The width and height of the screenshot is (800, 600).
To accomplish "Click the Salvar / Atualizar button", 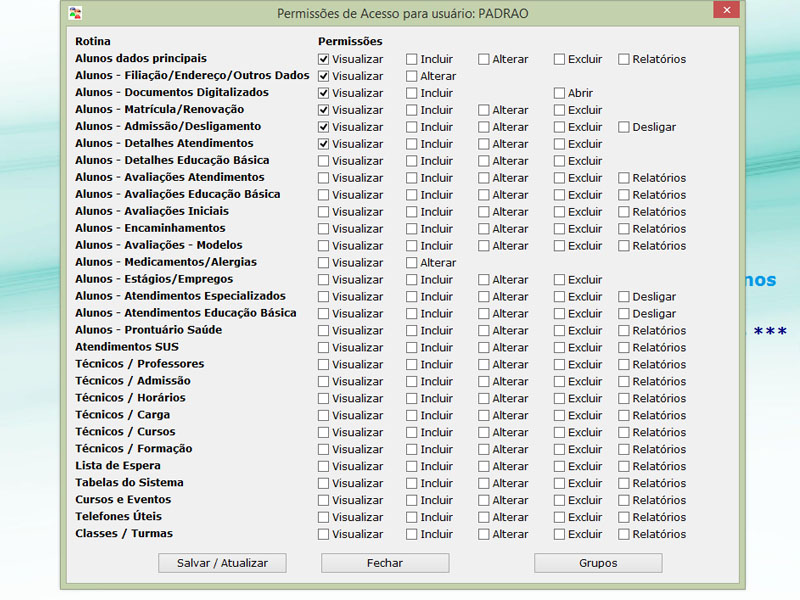I will (222, 563).
